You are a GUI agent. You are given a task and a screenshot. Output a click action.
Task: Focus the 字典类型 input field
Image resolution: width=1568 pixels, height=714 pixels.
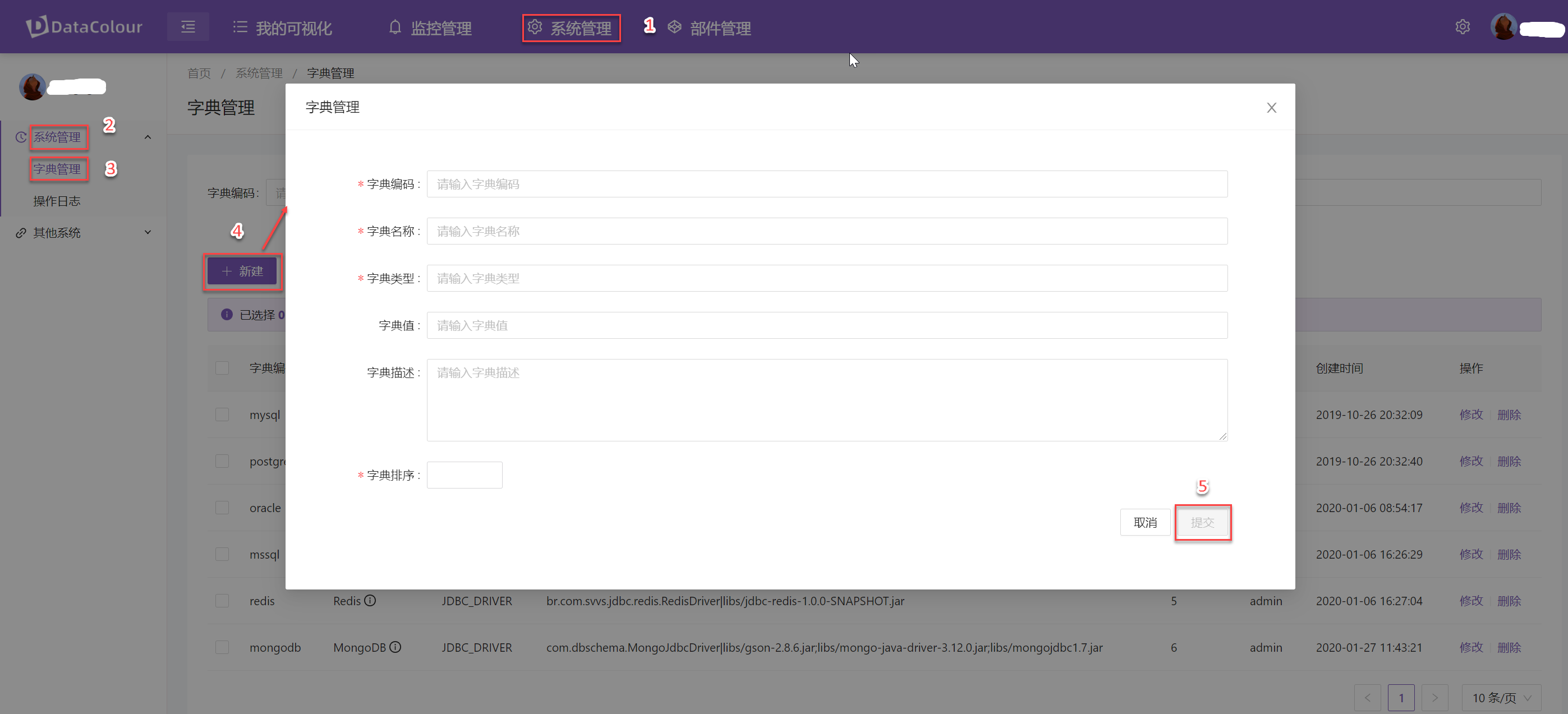(x=826, y=278)
